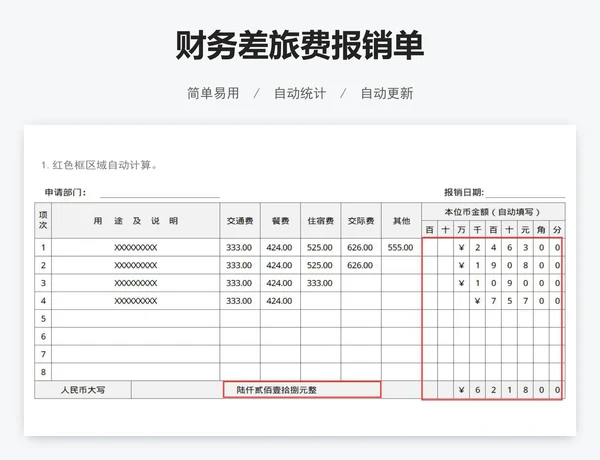Viewport: 600px width, 460px height.
Task: Select row 2 交通费 value 333.00
Action: point(240,265)
